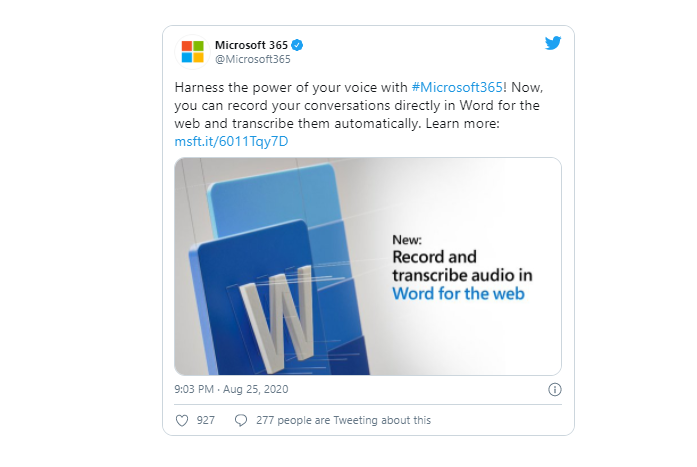Like the tweet with the heart icon
Screen dimensions: 697x467
coord(182,420)
